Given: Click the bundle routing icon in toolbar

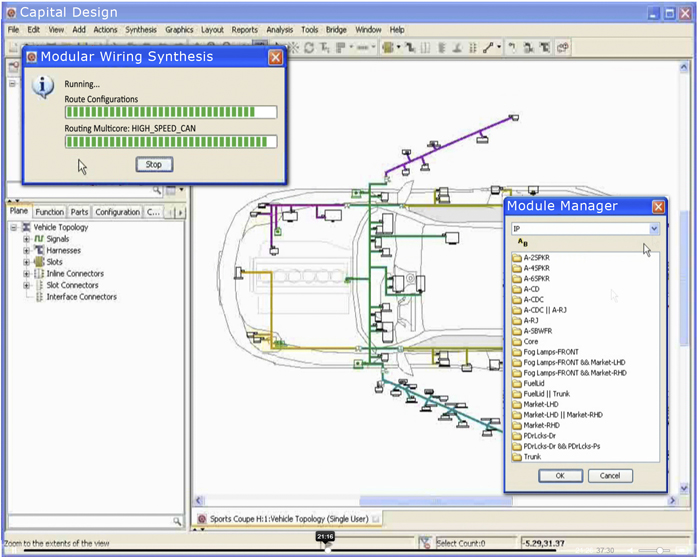Looking at the screenshot, I should tap(409, 47).
